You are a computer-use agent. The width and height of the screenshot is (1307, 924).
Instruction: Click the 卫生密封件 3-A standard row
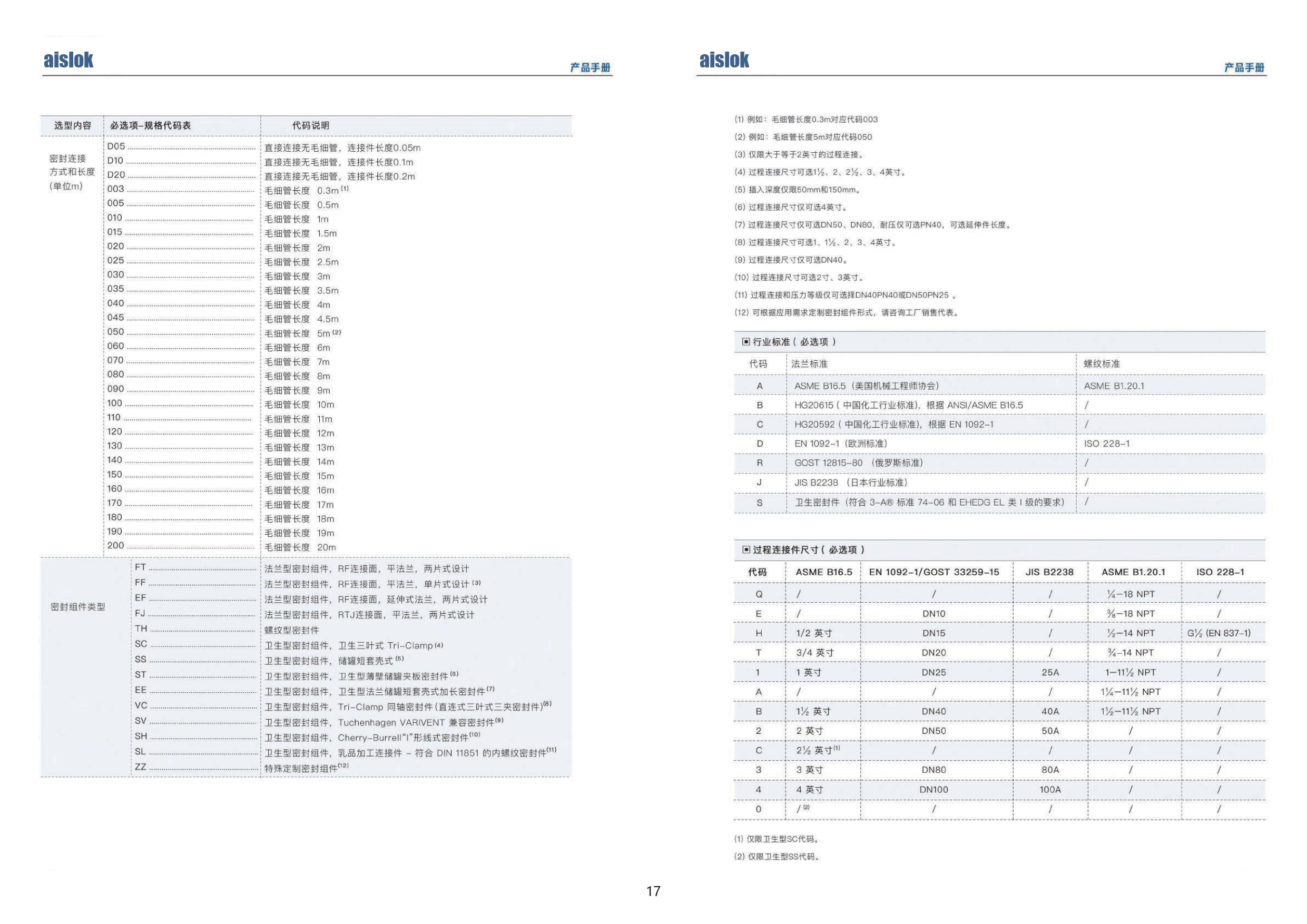[999, 502]
